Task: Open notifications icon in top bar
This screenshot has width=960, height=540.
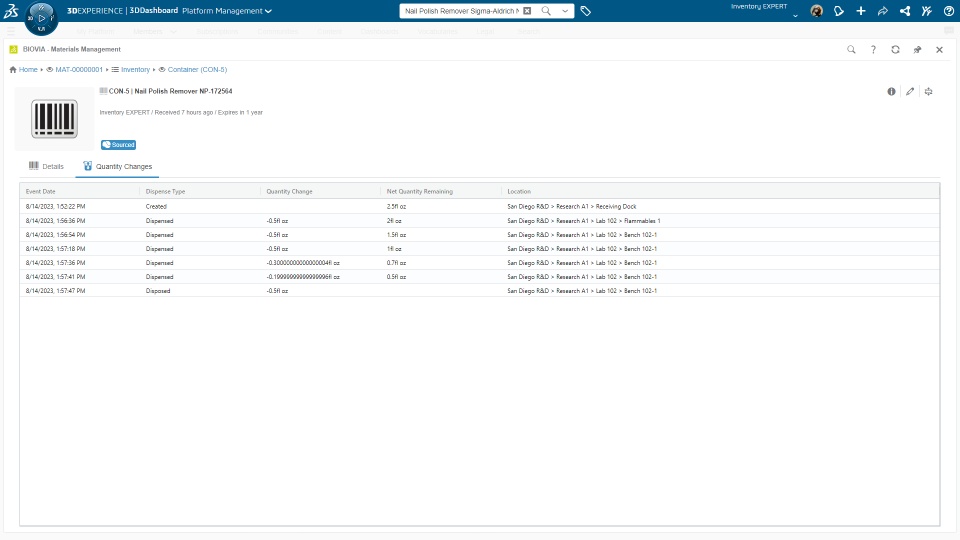Action: coord(839,11)
